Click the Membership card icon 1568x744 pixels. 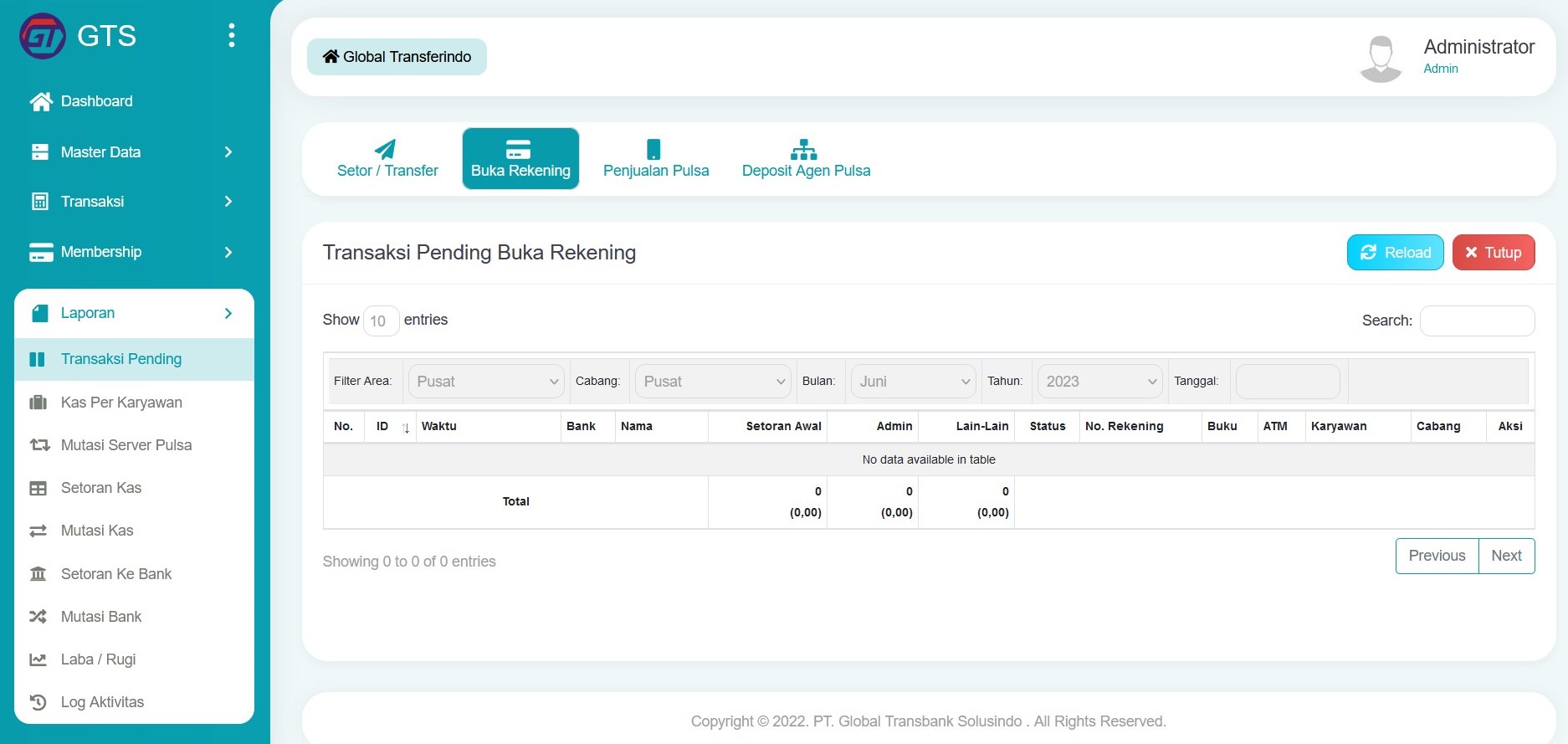pyautogui.click(x=41, y=252)
